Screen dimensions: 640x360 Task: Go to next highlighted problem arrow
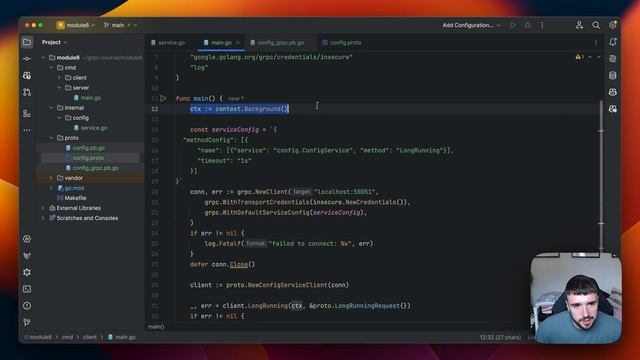(599, 57)
